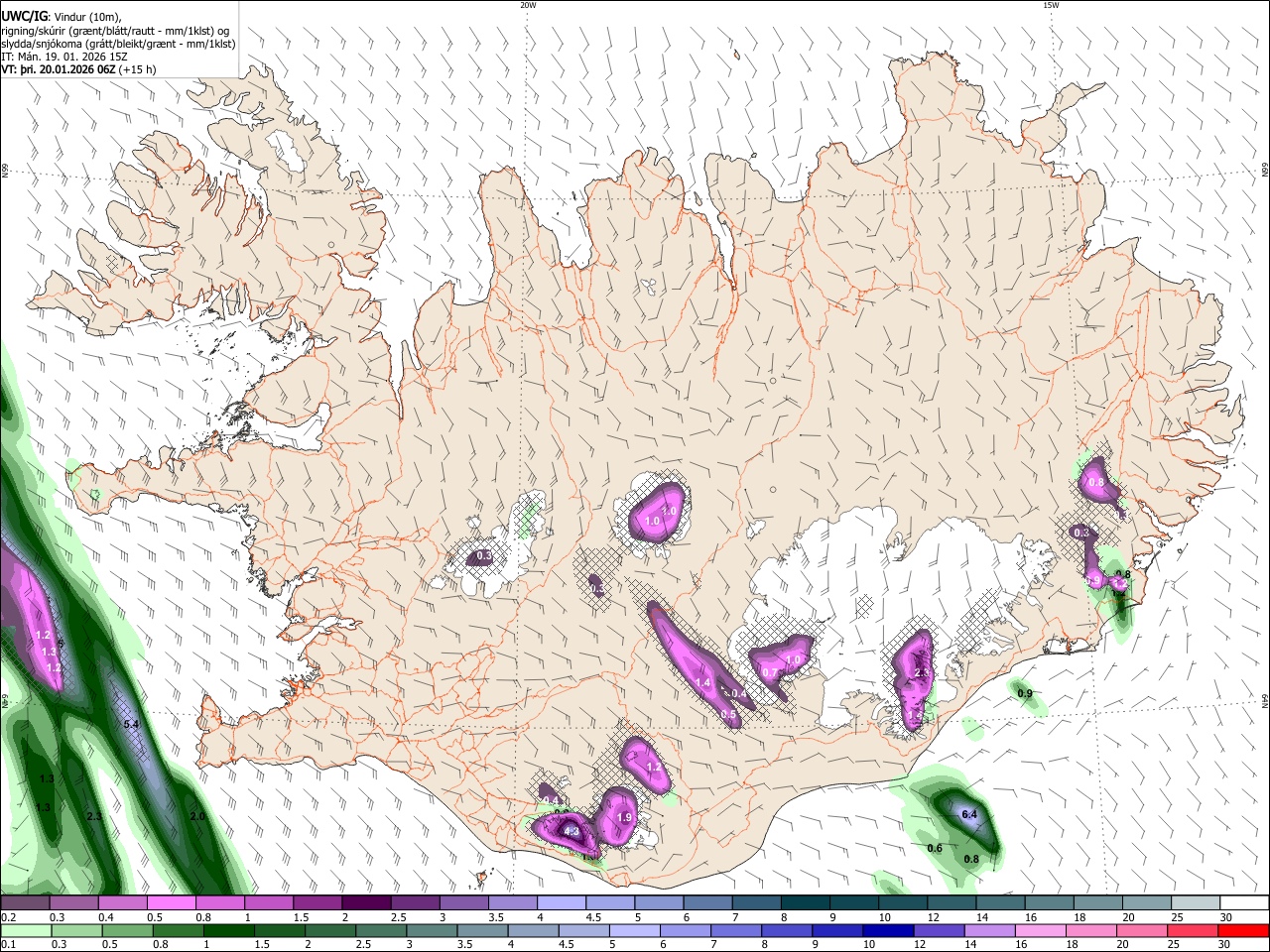Click the darkest purple swatch labeled 2 on the snow scale

[x=365, y=902]
